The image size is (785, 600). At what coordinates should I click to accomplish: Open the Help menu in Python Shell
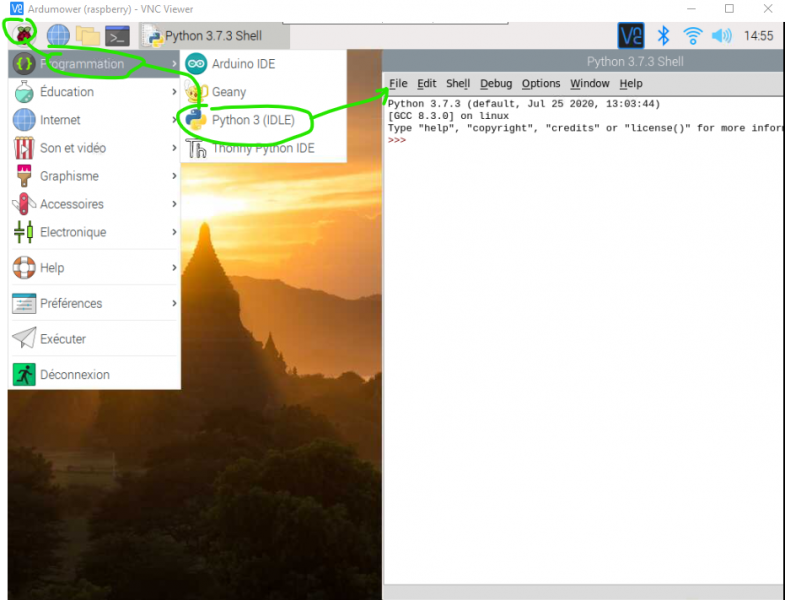631,83
